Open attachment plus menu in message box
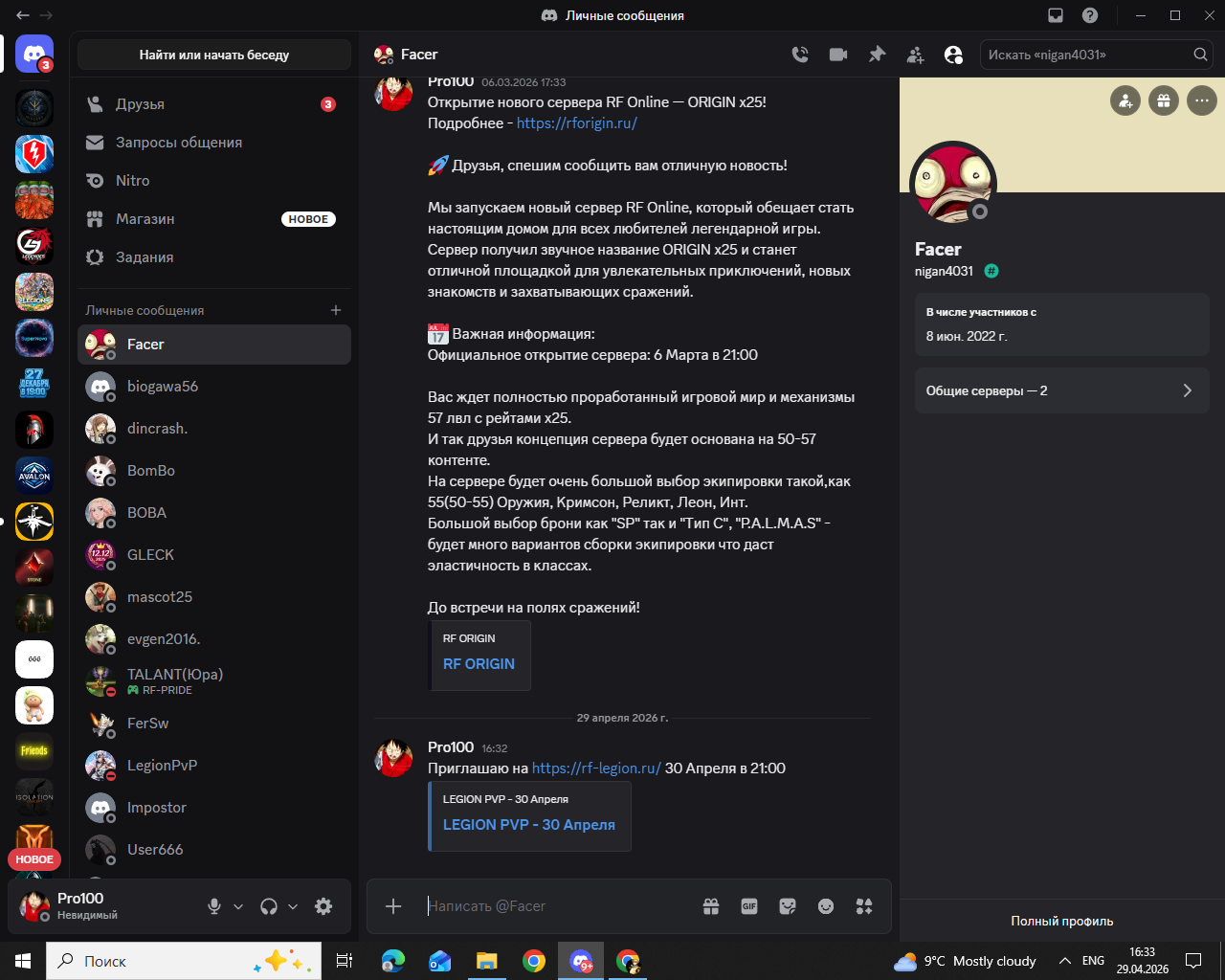Screen dimensions: 1225x980 click(x=393, y=906)
